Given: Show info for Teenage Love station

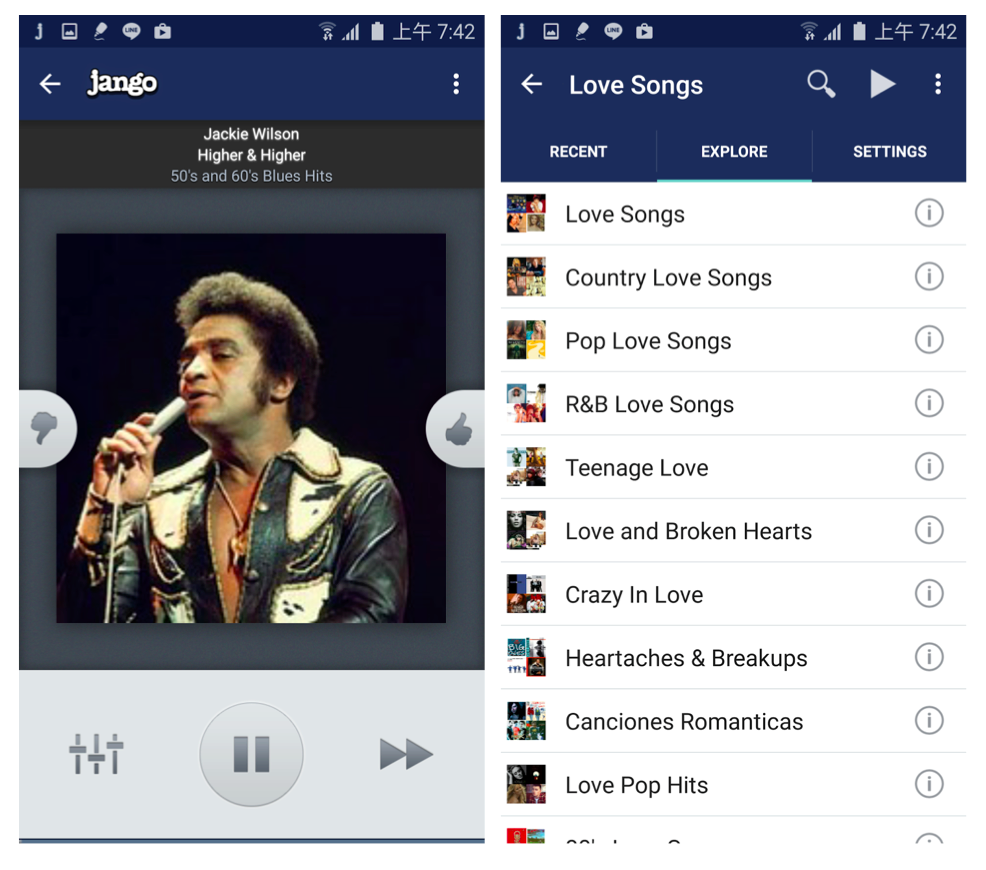Looking at the screenshot, I should tap(929, 467).
